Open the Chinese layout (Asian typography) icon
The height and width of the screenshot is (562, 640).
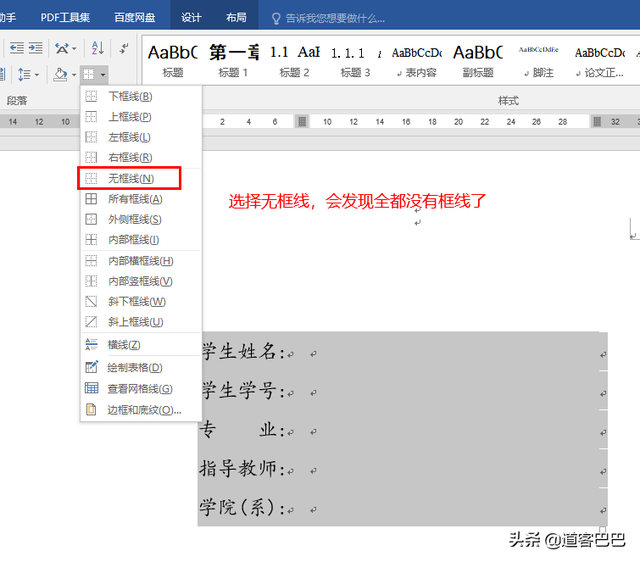point(62,49)
